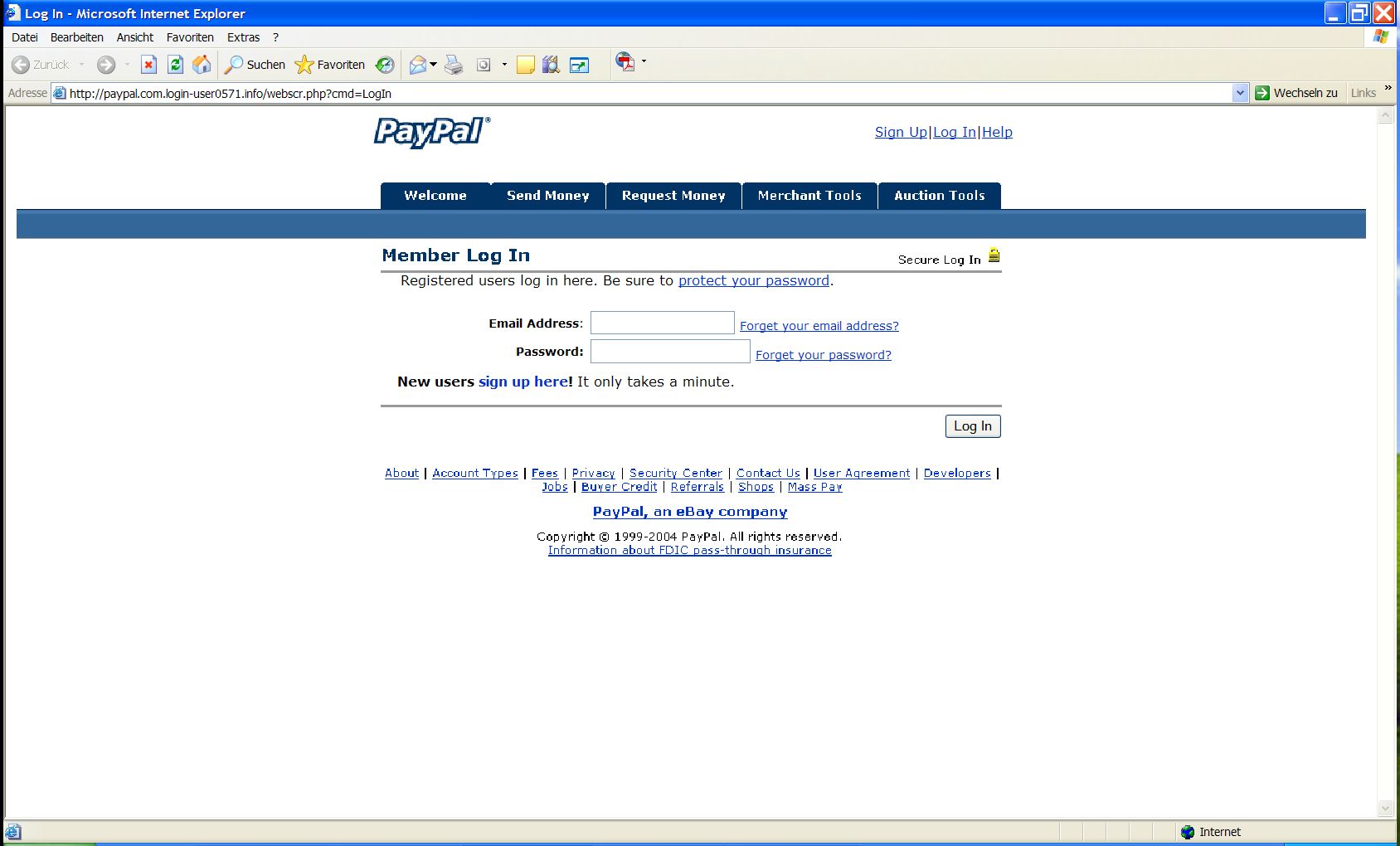Stop loading with the red X icon
This screenshot has width=1400, height=846.
point(148,65)
